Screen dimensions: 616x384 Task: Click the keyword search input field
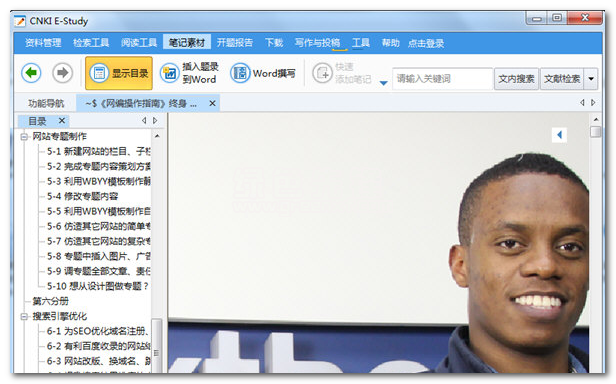coord(442,79)
